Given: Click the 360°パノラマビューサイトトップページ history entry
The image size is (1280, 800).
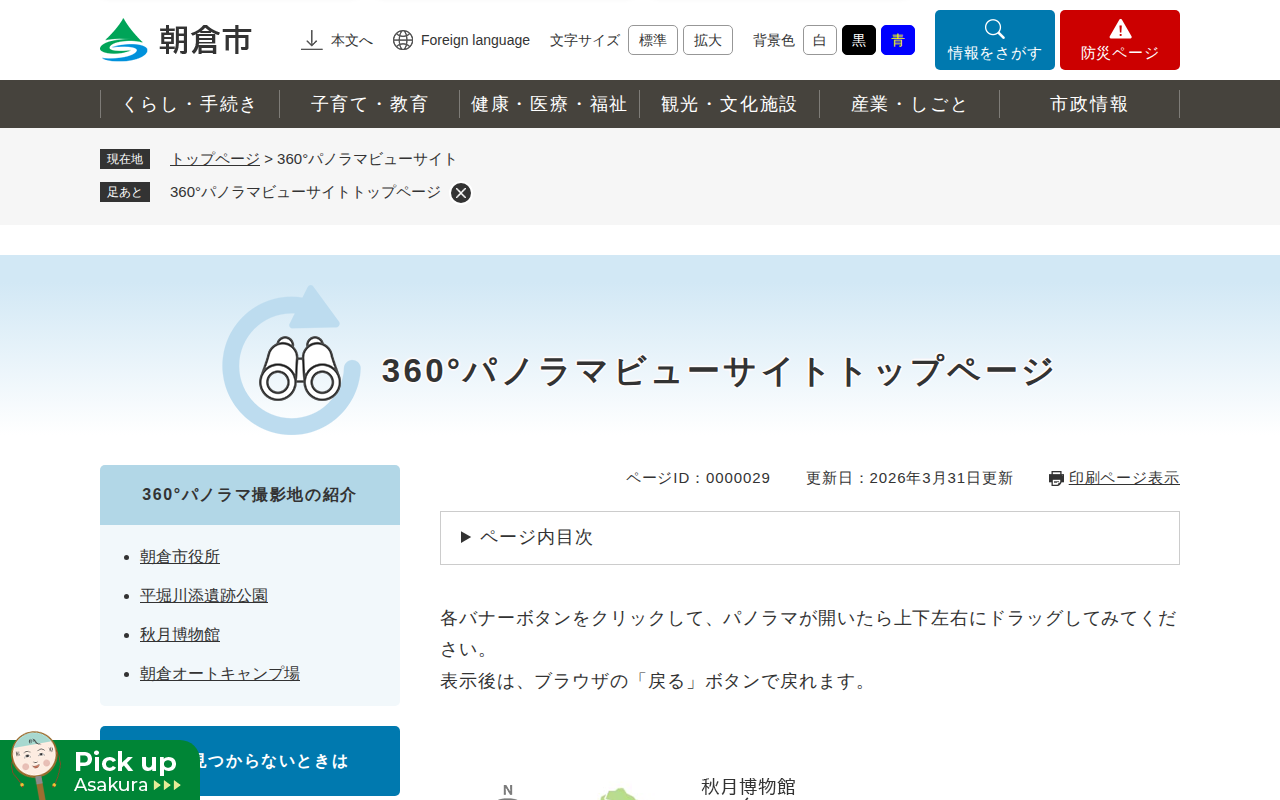Looking at the screenshot, I should [305, 192].
